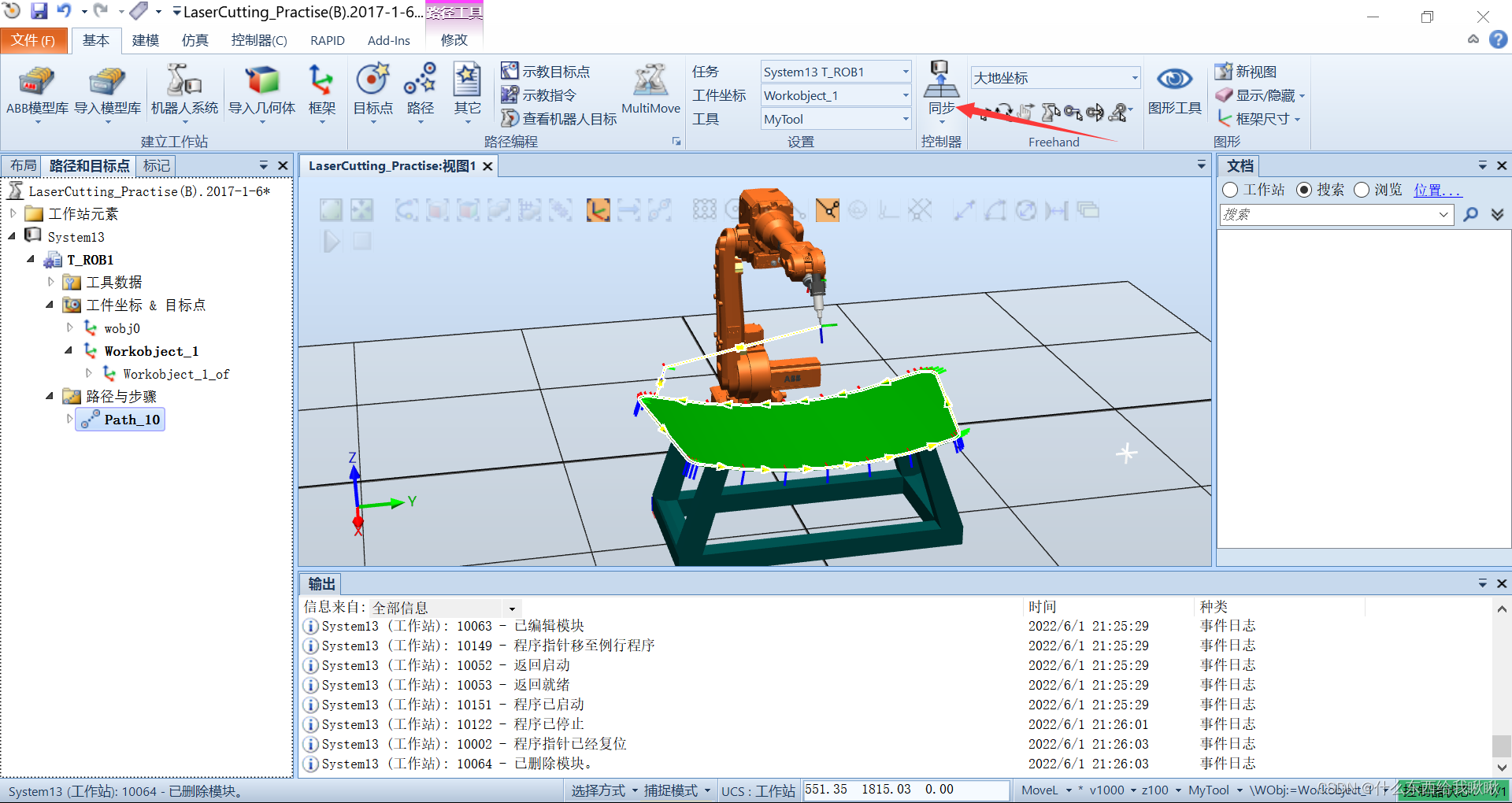Expand the 显示/隐藏 dropdown
This screenshot has height=803, width=1512.
pyautogui.click(x=1302, y=96)
